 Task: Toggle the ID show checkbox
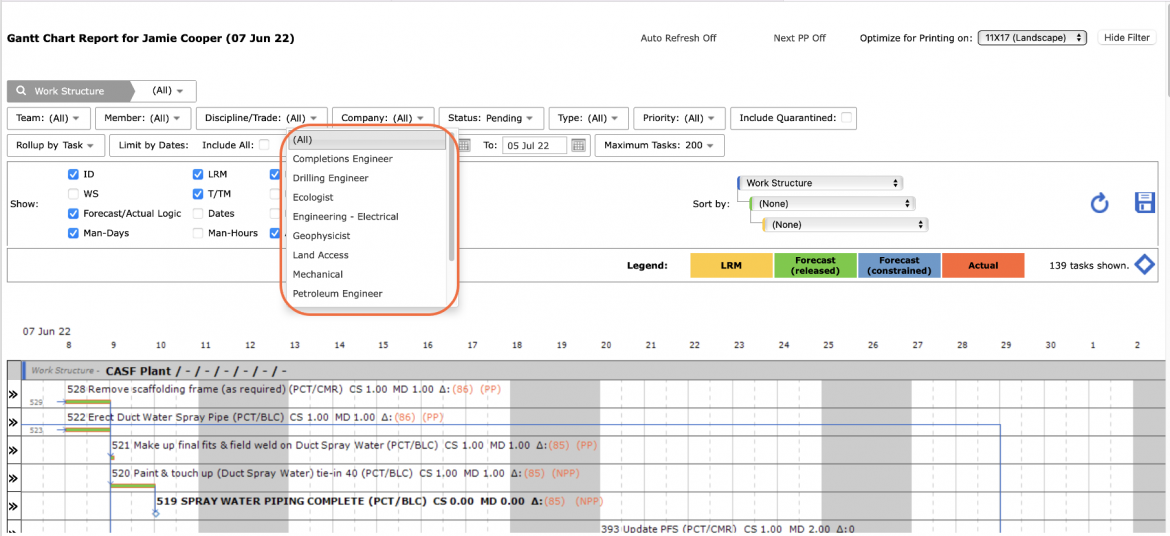click(x=73, y=174)
